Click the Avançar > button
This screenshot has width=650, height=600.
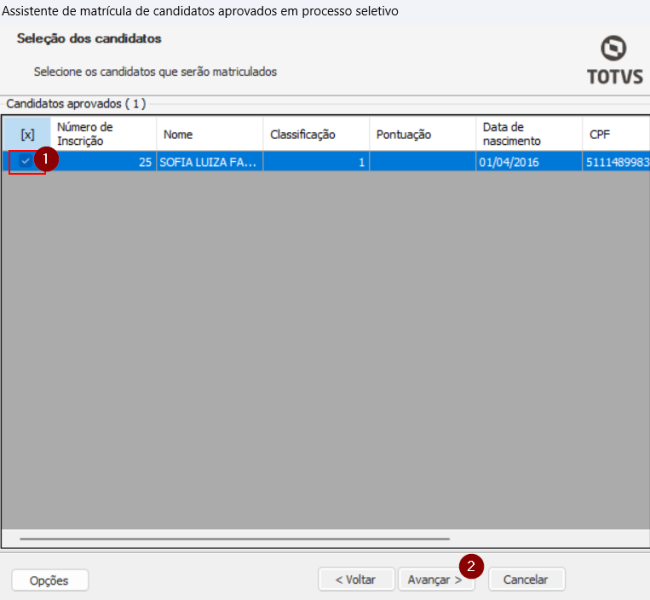pyautogui.click(x=435, y=580)
